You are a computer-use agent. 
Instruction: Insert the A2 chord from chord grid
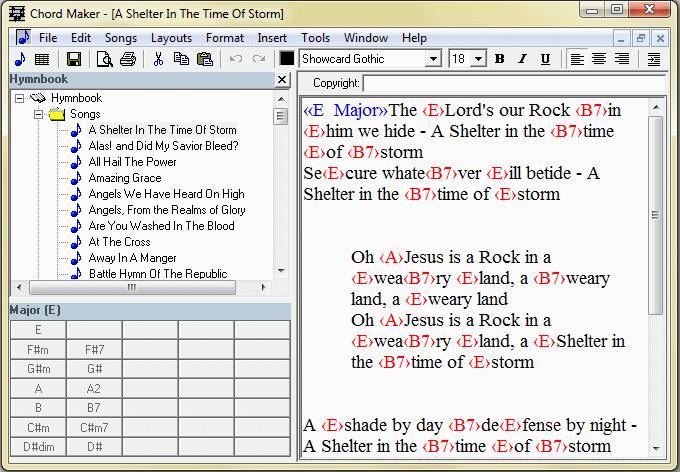94,389
